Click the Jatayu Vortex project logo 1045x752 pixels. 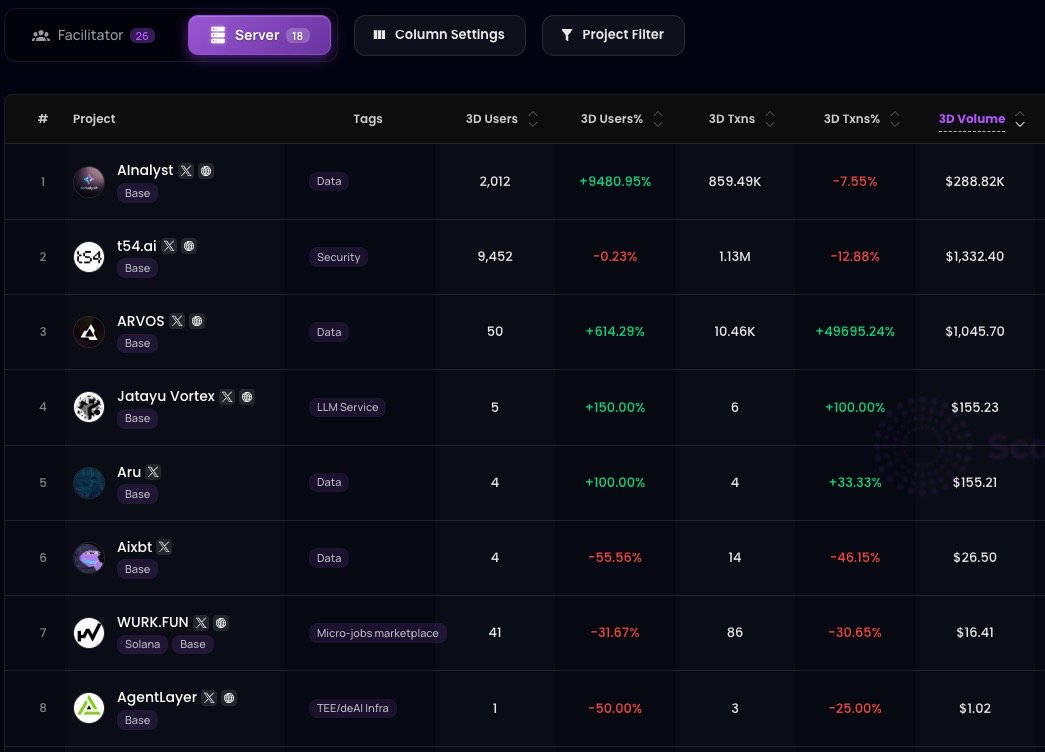[89, 407]
